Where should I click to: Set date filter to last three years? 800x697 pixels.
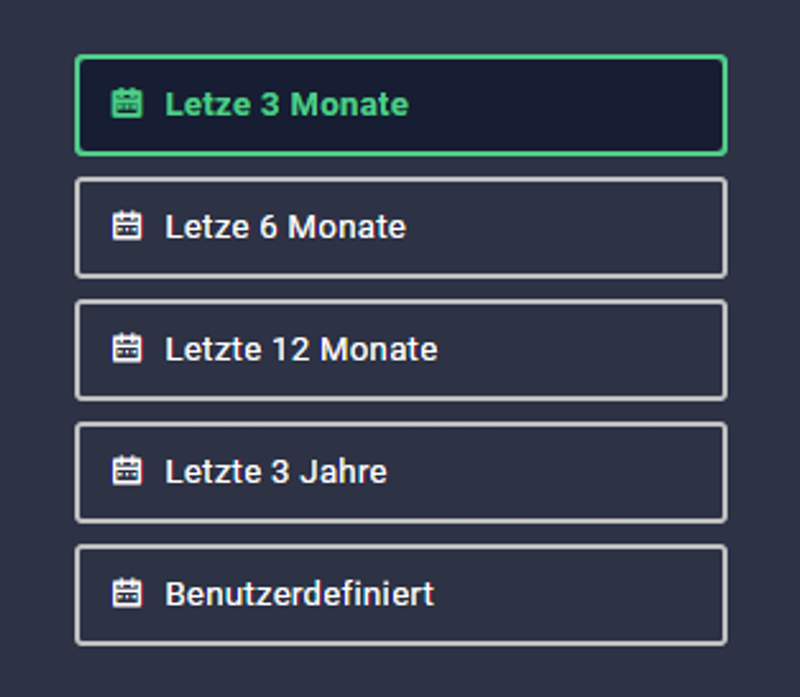click(401, 472)
